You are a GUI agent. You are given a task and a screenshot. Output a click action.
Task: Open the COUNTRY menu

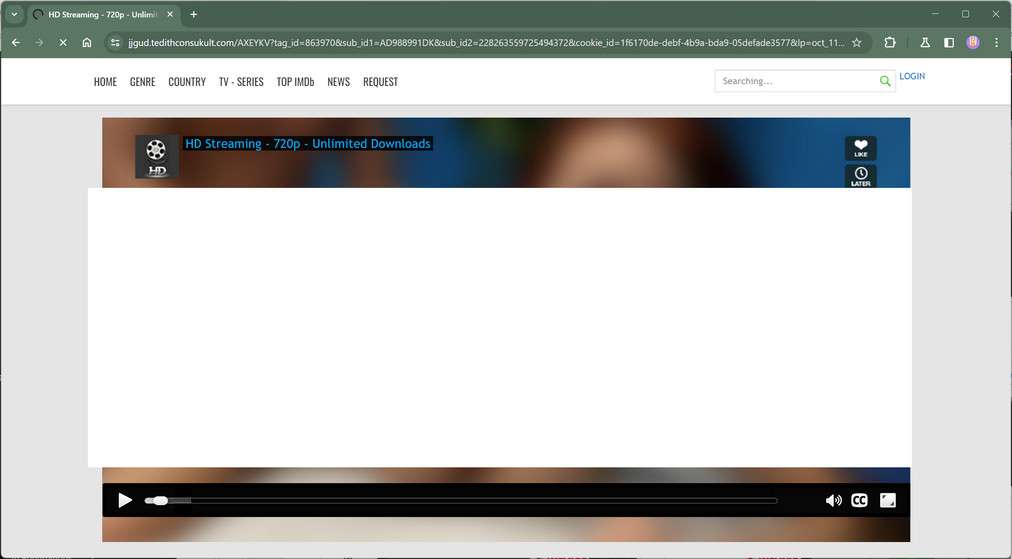point(187,81)
